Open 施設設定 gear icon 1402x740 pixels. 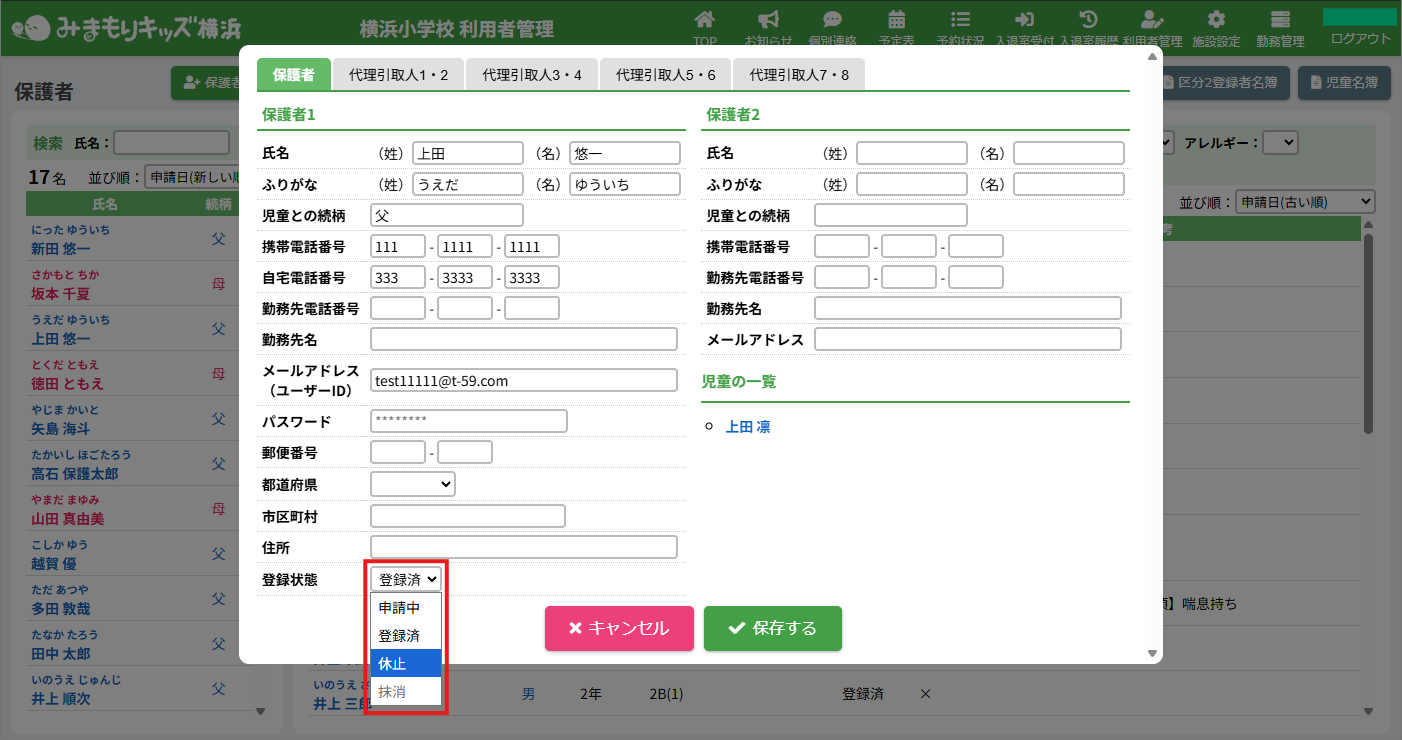[1216, 20]
